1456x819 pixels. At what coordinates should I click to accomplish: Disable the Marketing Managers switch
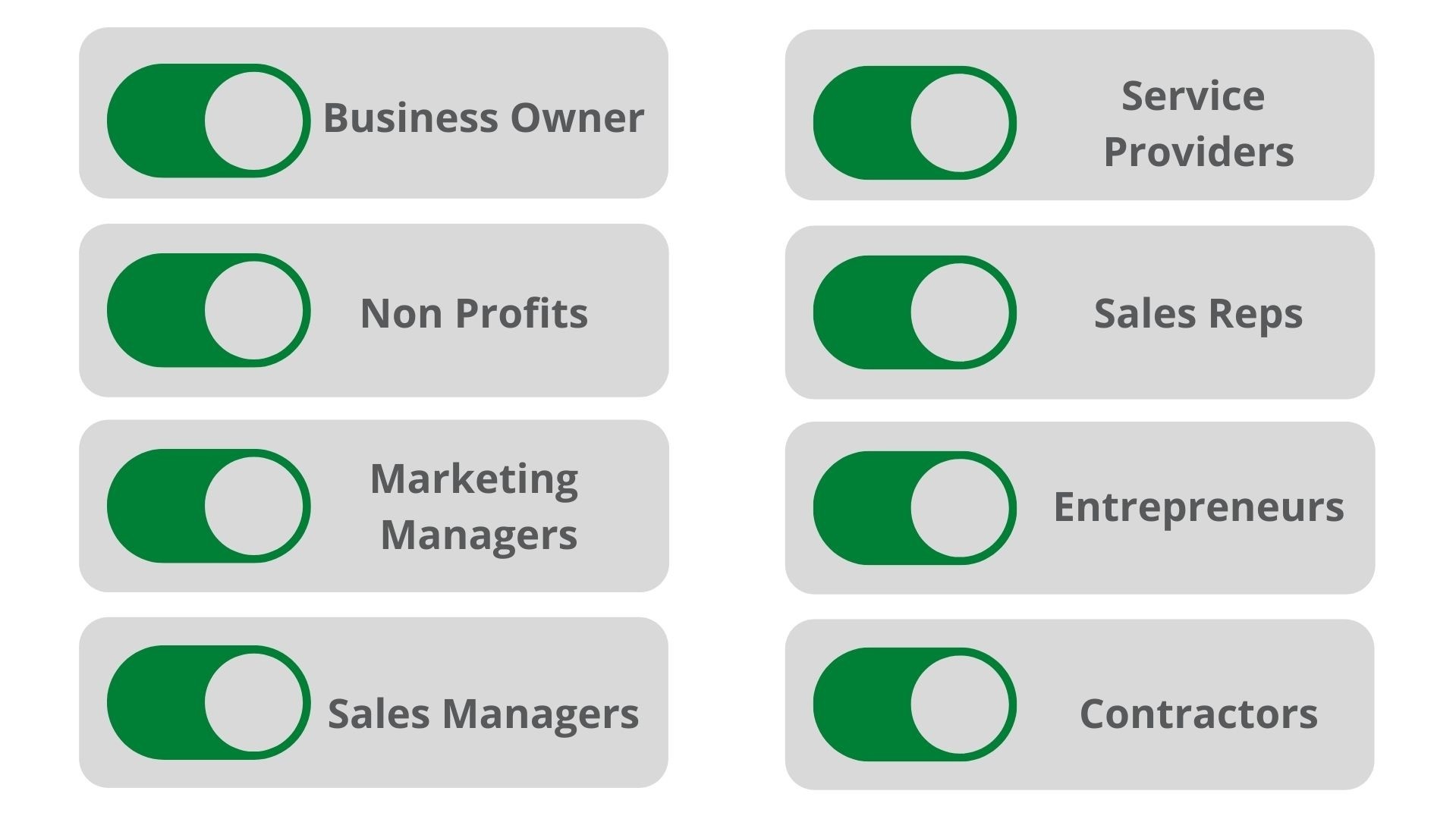[x=208, y=506]
